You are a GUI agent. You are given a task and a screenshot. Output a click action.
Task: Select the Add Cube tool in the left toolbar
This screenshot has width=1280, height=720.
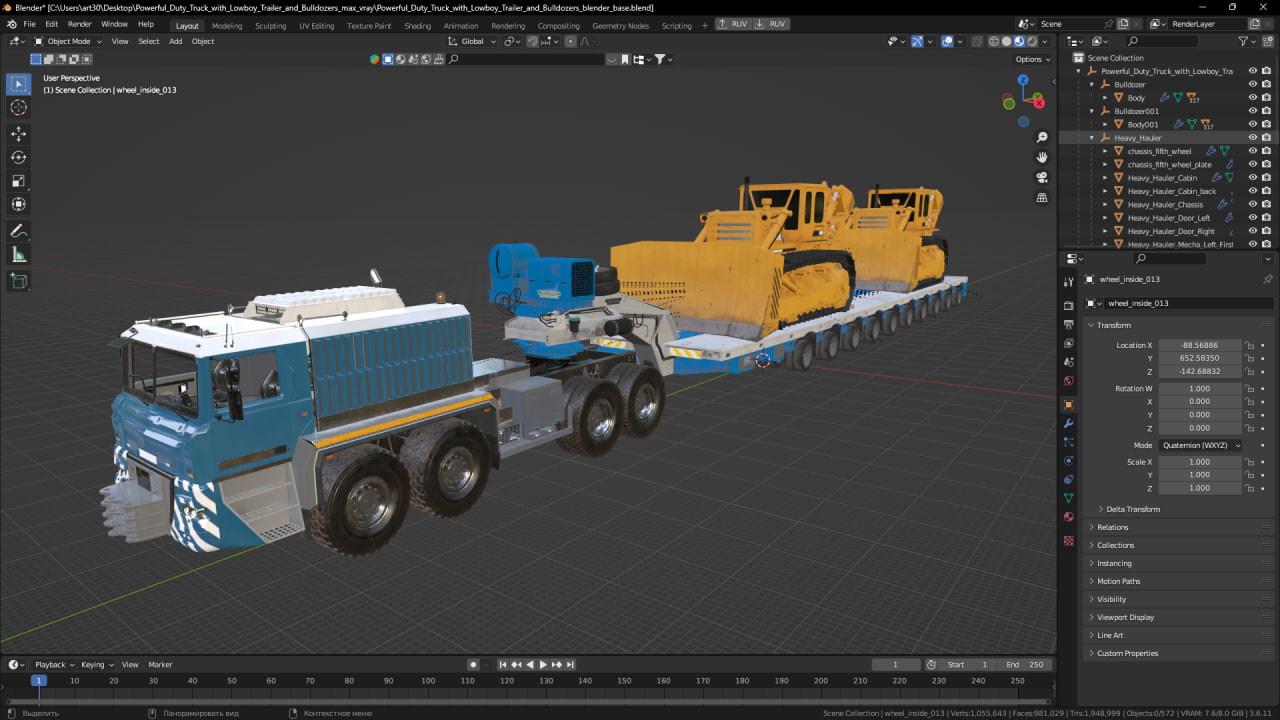(19, 282)
